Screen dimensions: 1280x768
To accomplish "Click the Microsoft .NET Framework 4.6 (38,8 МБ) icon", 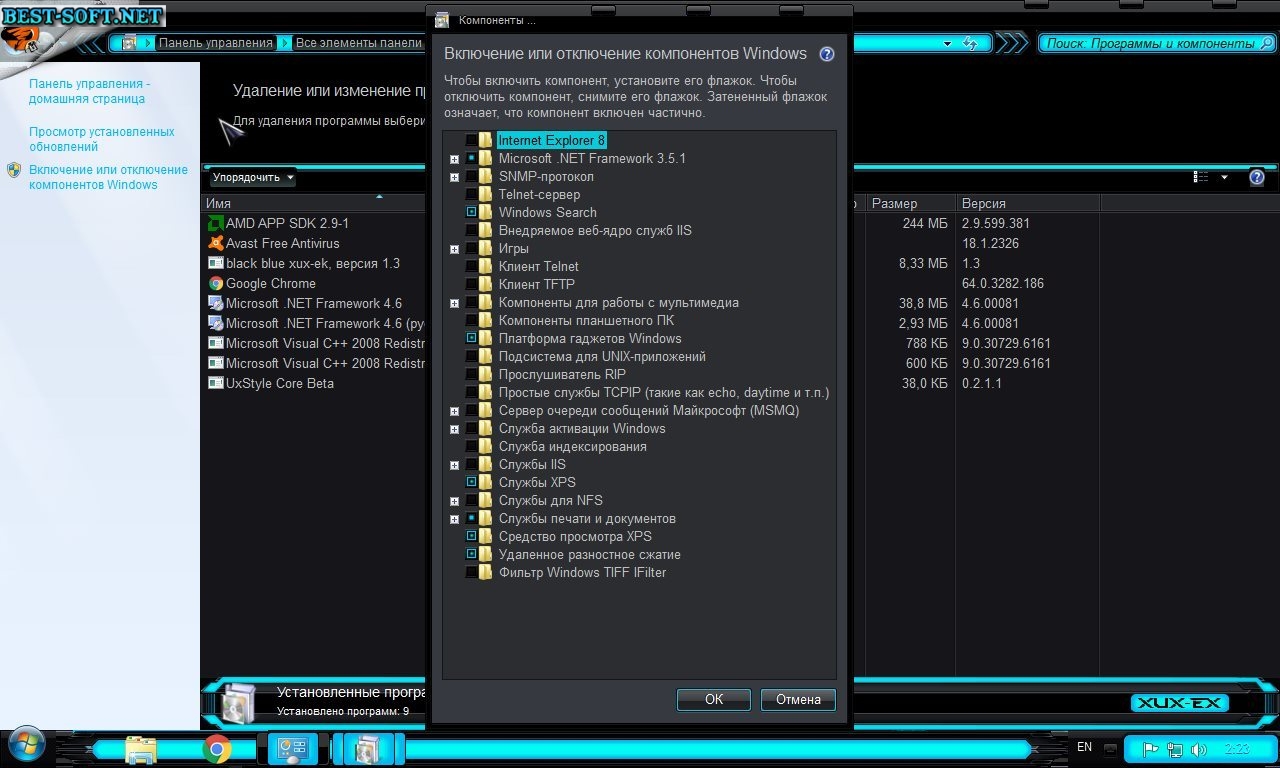I will click(x=215, y=303).
